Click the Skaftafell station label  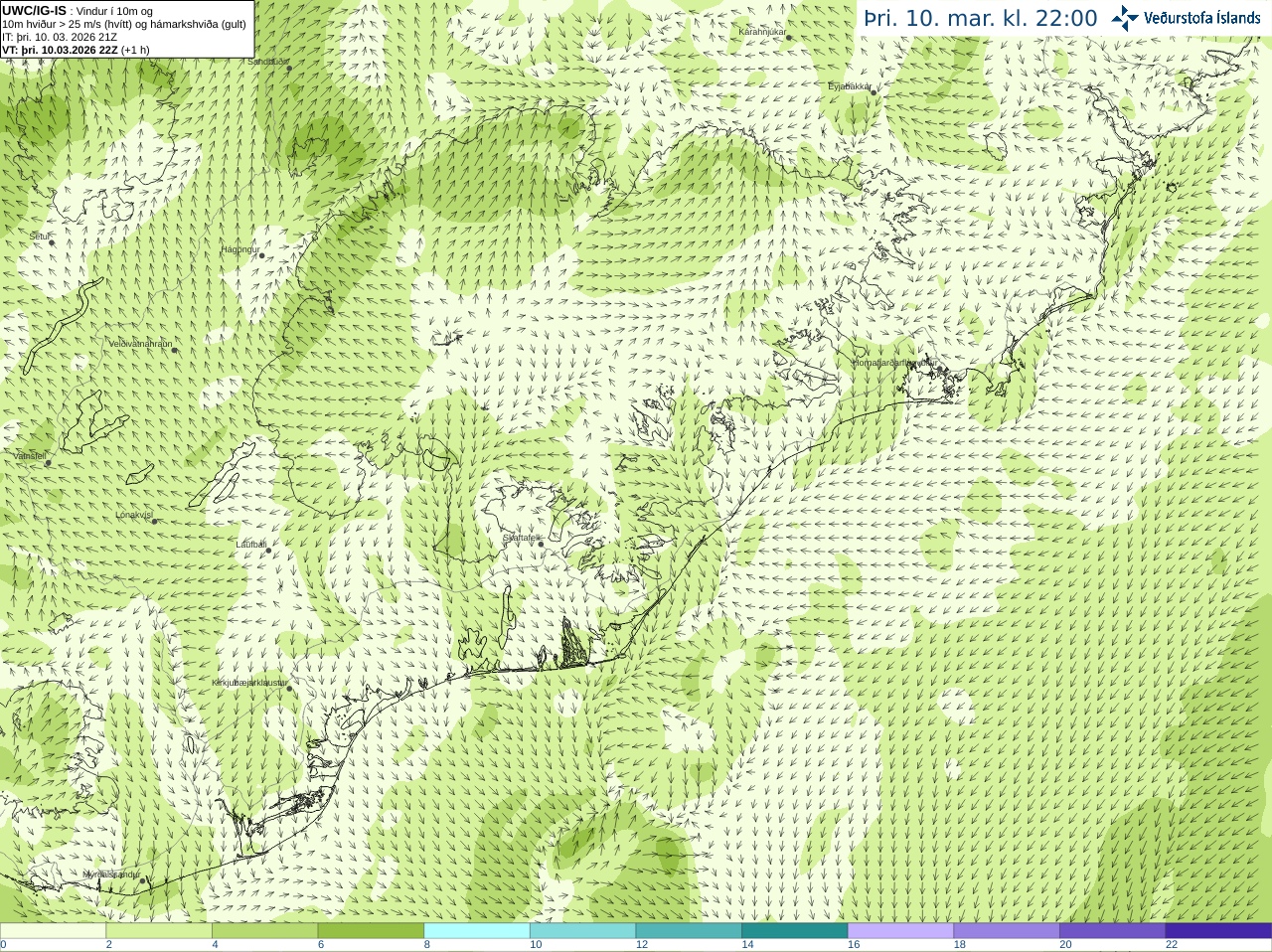coord(521,538)
